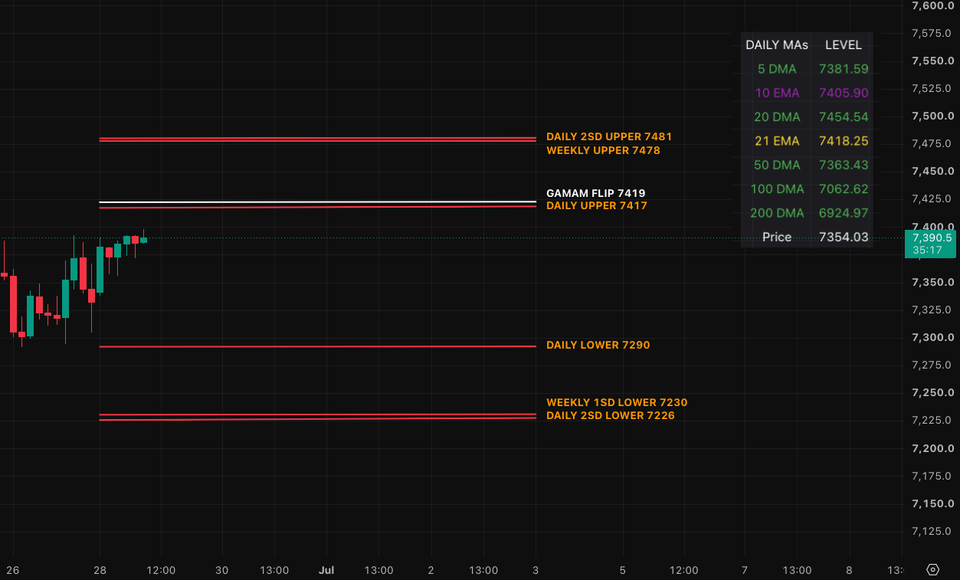960x580 pixels.
Task: Click the 5 date label on the time axis
Action: click(622, 570)
